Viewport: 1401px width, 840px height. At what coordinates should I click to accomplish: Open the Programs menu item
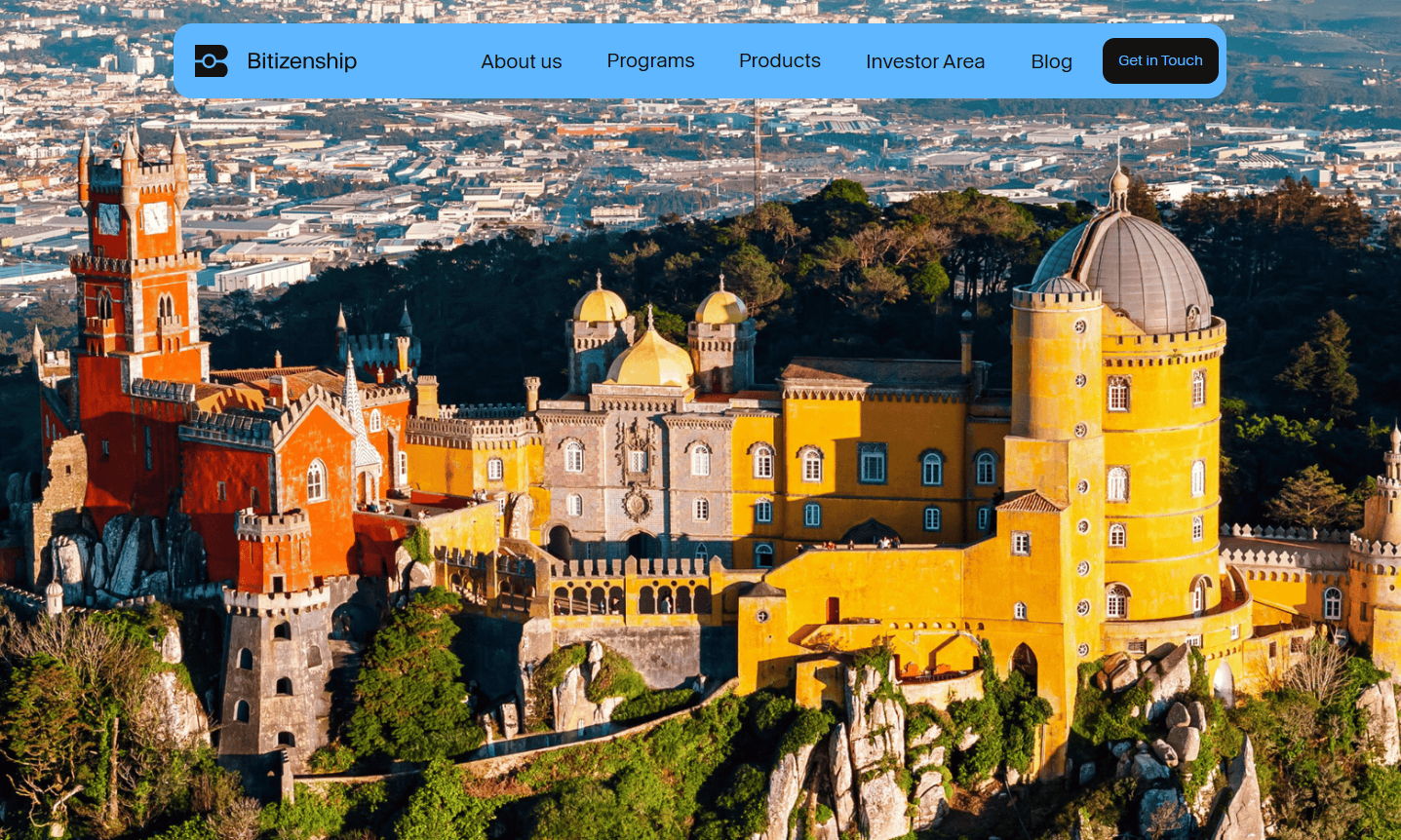click(x=650, y=60)
